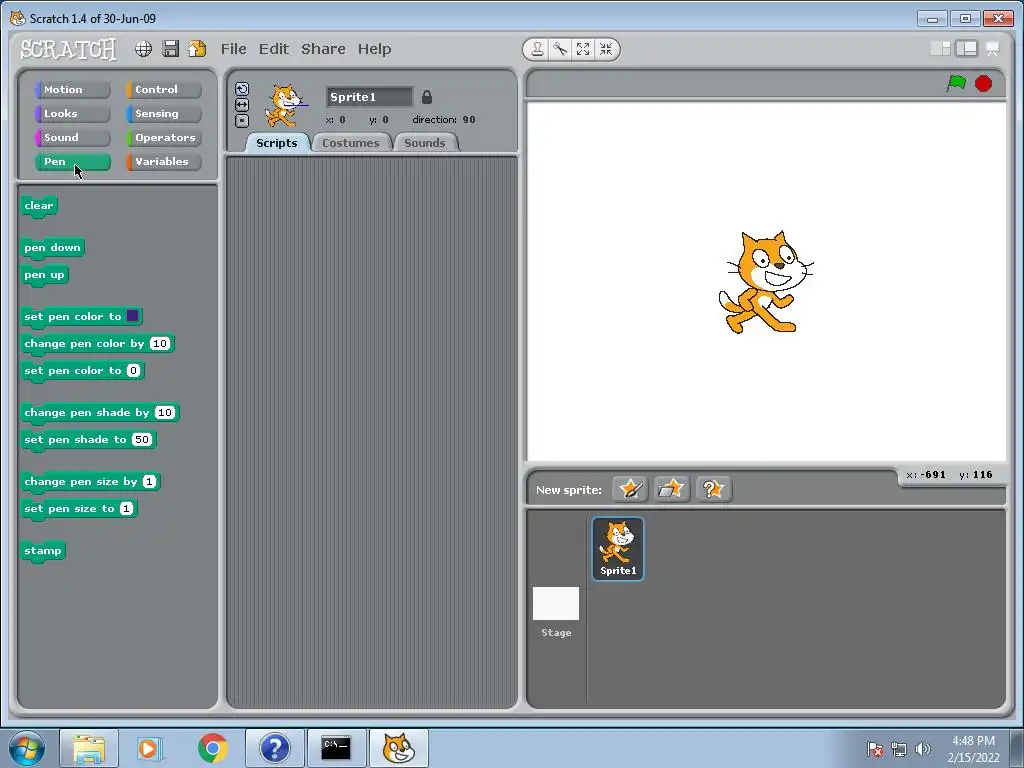Choose new sprite from file

pyautogui.click(x=671, y=489)
